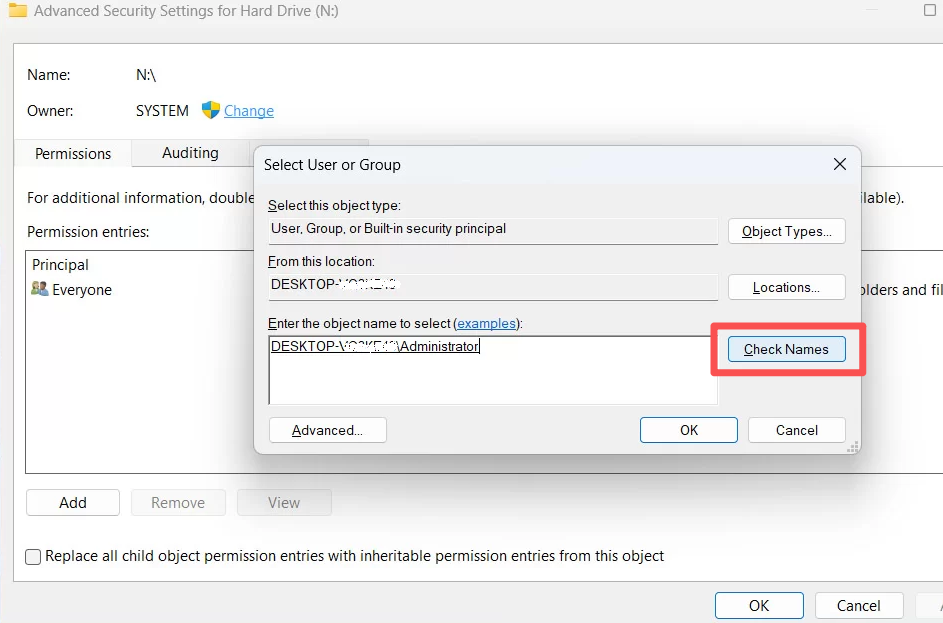Maximize the Advanced Security Settings window

[x=930, y=10]
